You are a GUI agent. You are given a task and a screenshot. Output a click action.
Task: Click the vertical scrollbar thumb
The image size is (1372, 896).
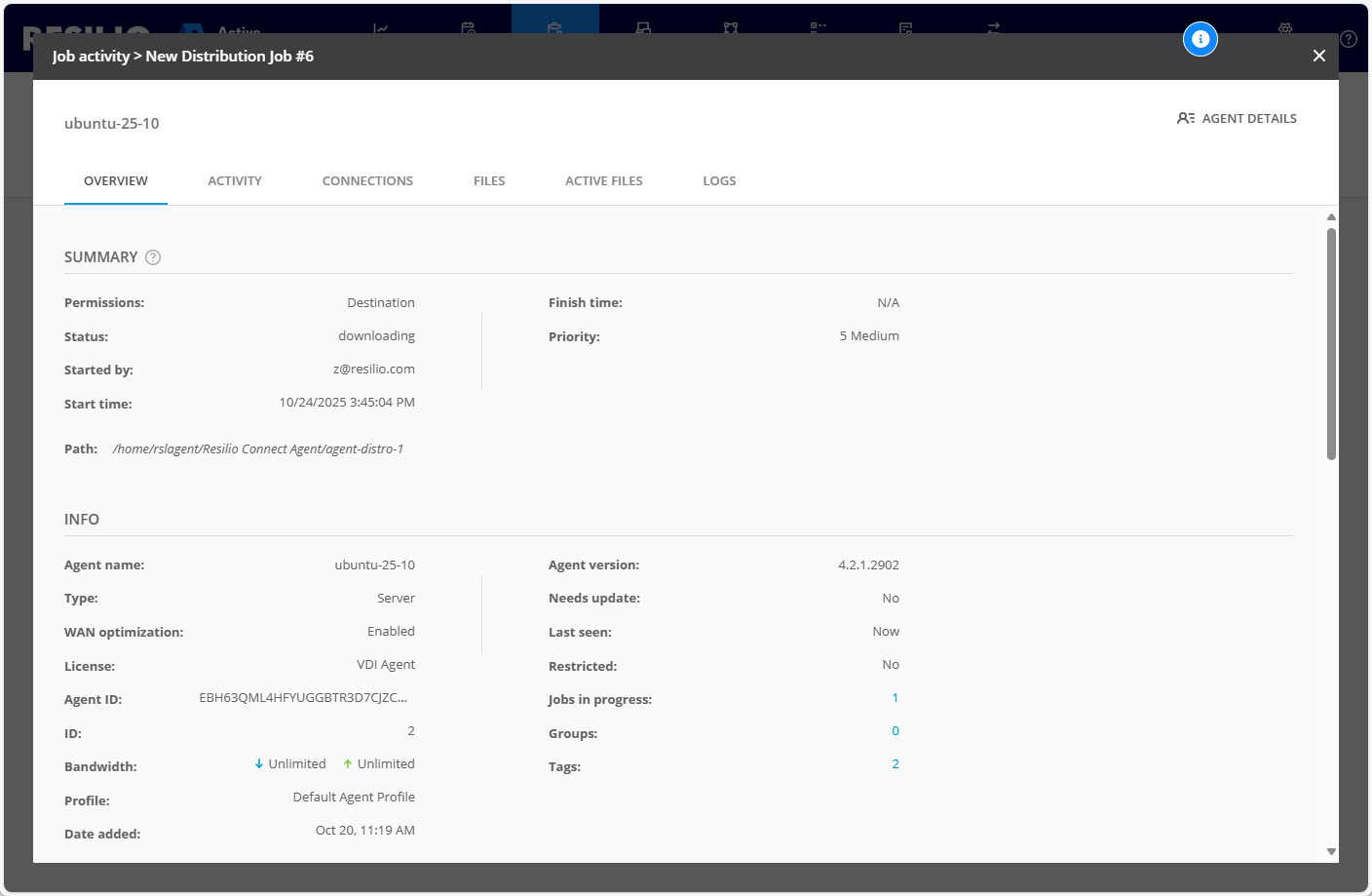pos(1331,341)
